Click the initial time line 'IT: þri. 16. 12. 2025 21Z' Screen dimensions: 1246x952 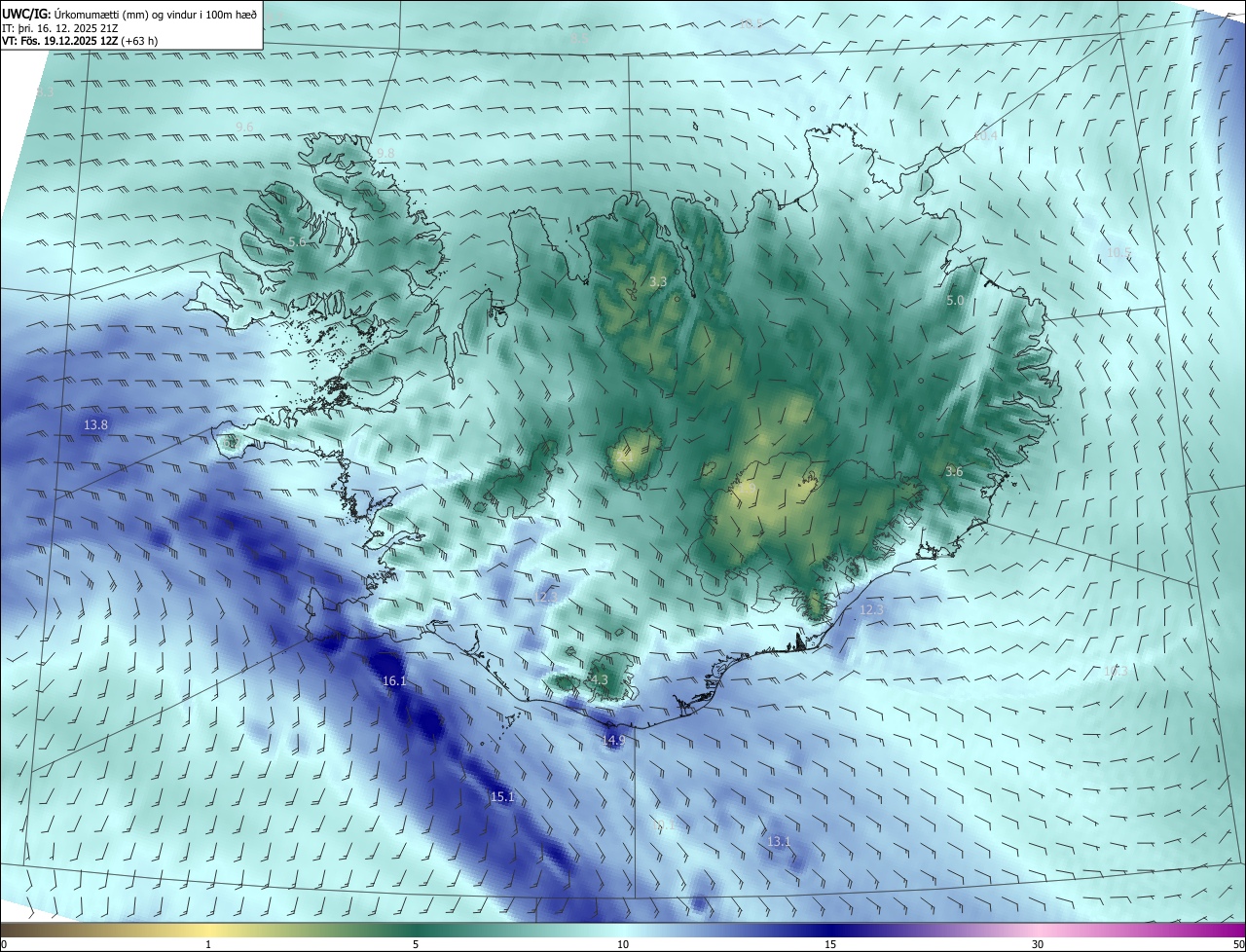tap(60, 28)
